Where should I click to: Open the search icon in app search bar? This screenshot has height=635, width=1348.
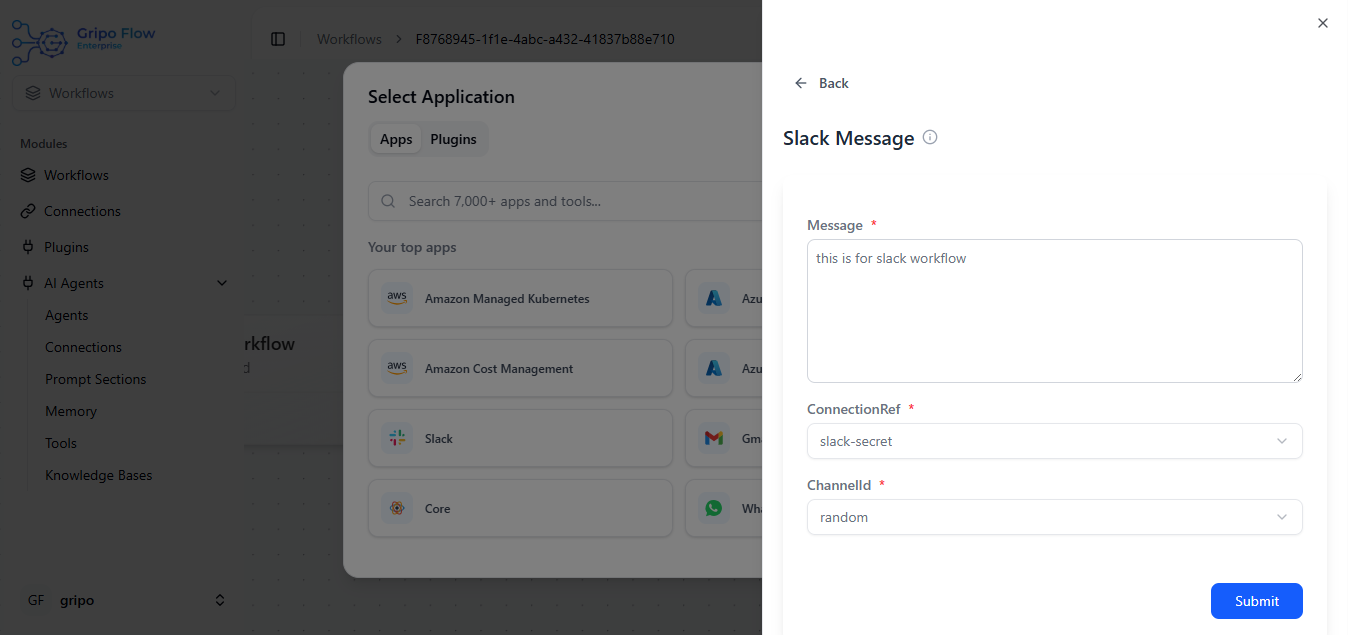pos(387,201)
